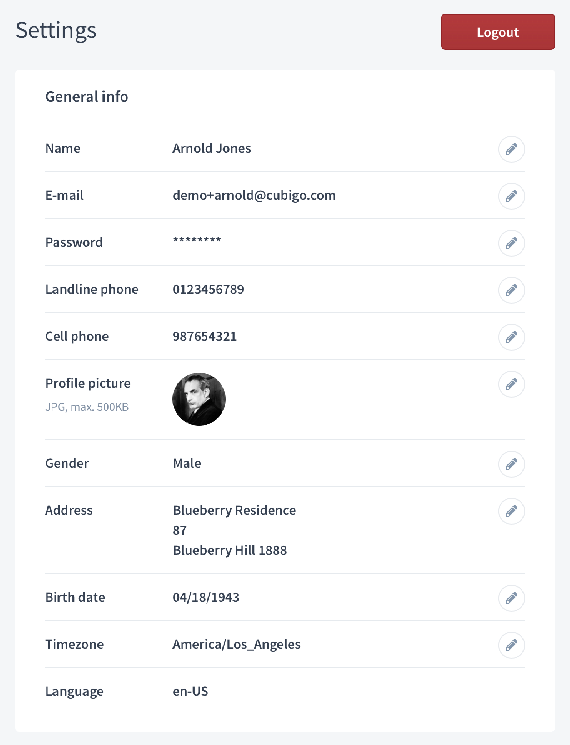Select the America/Los_Angeles timezone value
The width and height of the screenshot is (570, 745).
click(x=237, y=645)
